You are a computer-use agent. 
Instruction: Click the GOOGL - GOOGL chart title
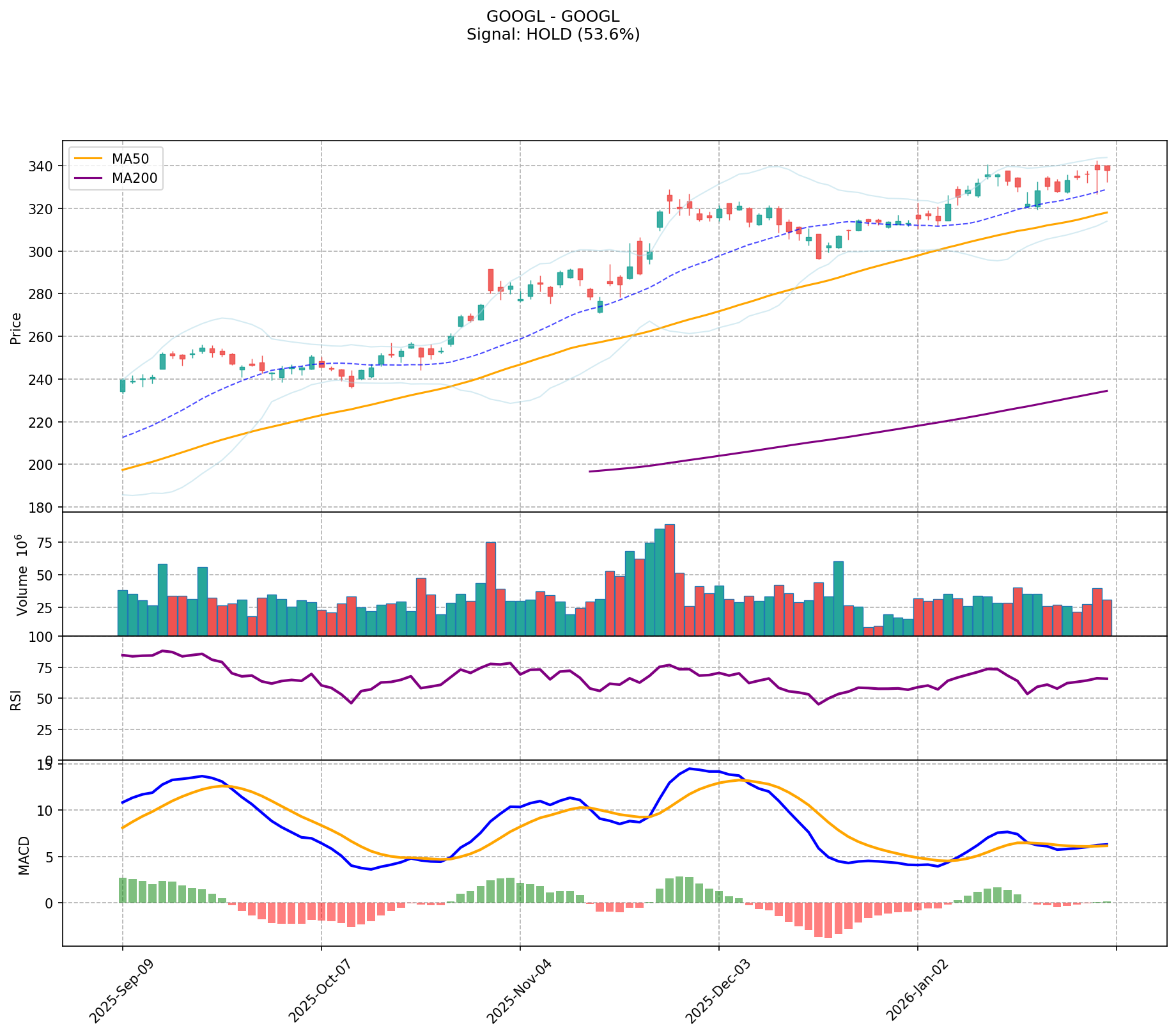tap(553, 17)
